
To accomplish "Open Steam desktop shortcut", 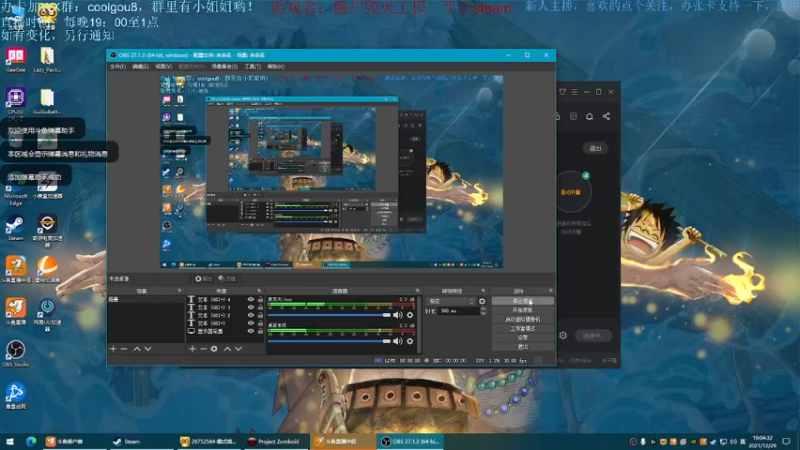I will [15, 228].
